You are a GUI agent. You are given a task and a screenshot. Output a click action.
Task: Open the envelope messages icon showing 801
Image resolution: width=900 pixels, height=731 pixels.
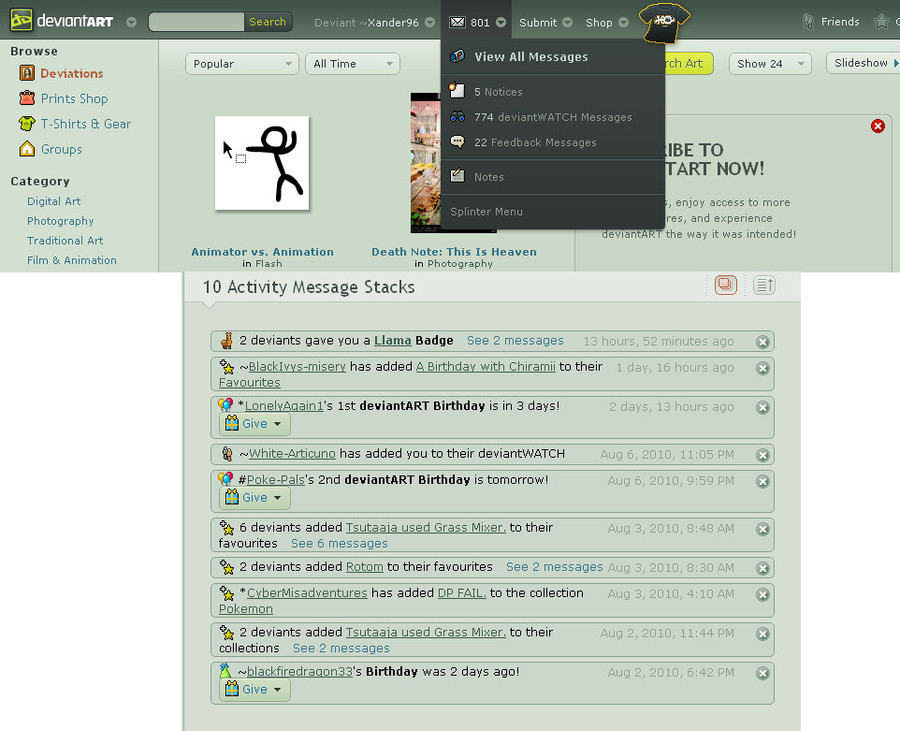click(457, 22)
